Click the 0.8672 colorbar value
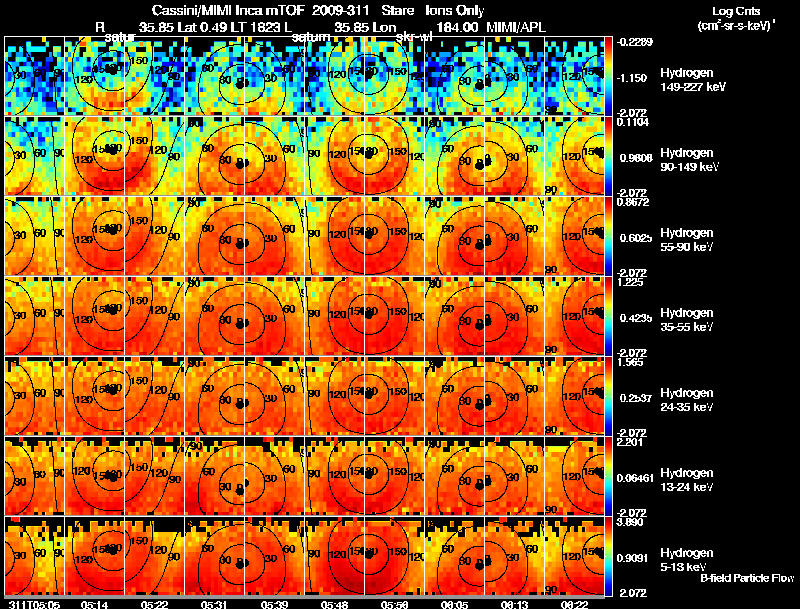Image resolution: width=800 pixels, height=609 pixels. click(633, 202)
